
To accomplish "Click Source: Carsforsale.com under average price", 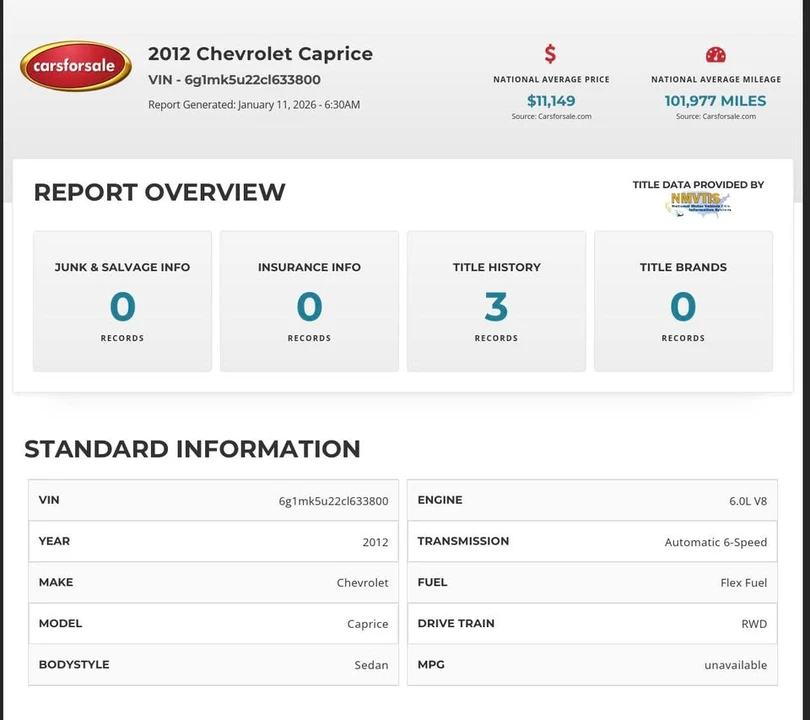I will coord(551,116).
